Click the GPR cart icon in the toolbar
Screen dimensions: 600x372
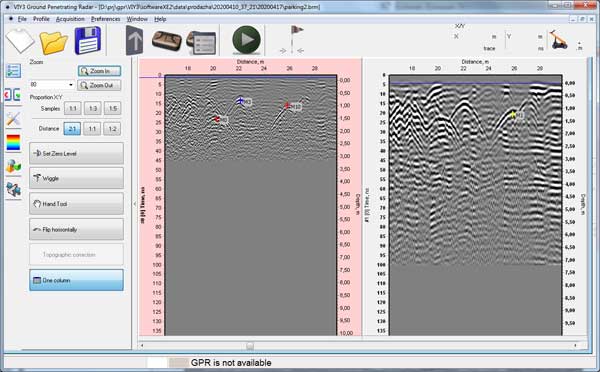point(558,40)
